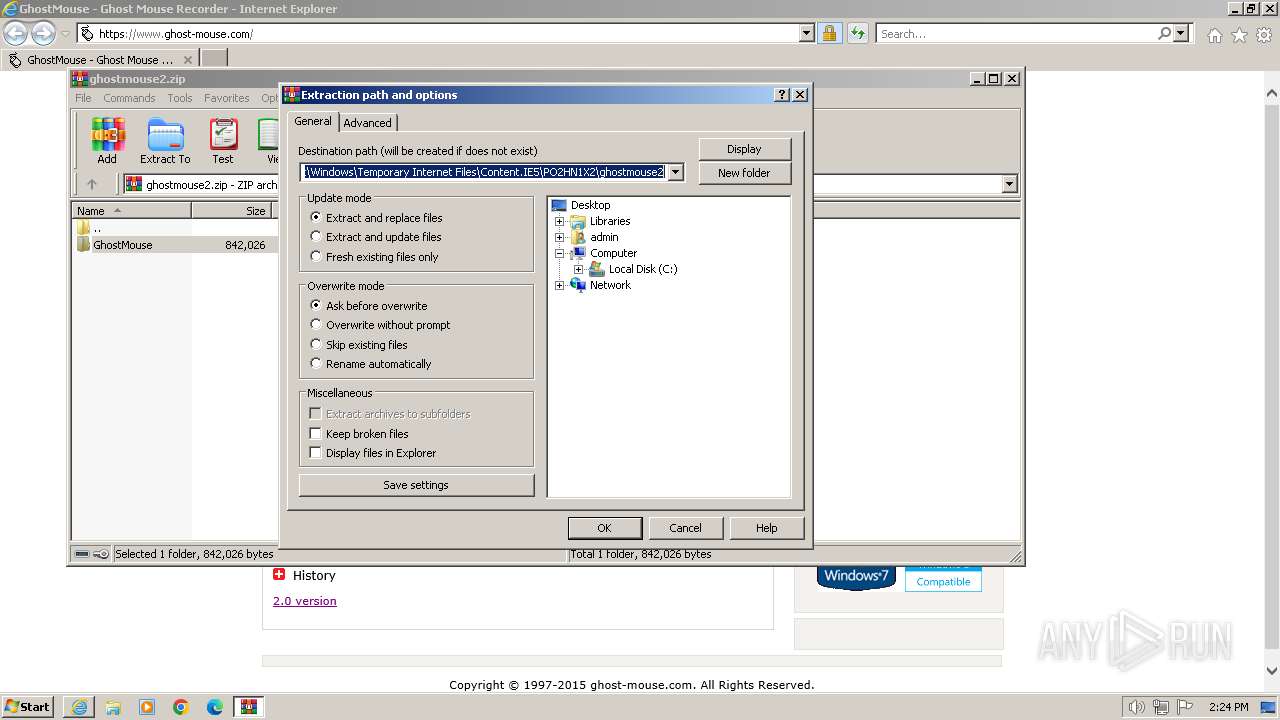1280x720 pixels.
Task: Open IE Tools gear icon
Action: tap(1264, 35)
